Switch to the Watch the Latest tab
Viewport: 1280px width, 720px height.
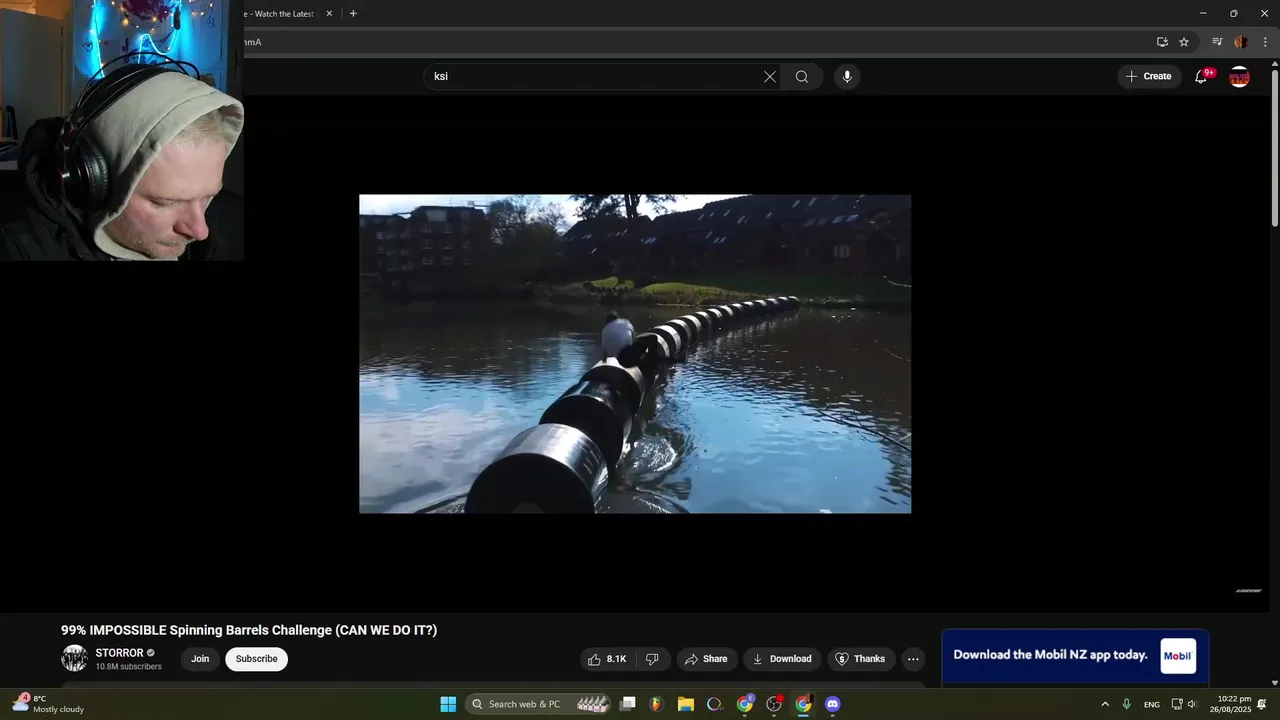click(280, 13)
